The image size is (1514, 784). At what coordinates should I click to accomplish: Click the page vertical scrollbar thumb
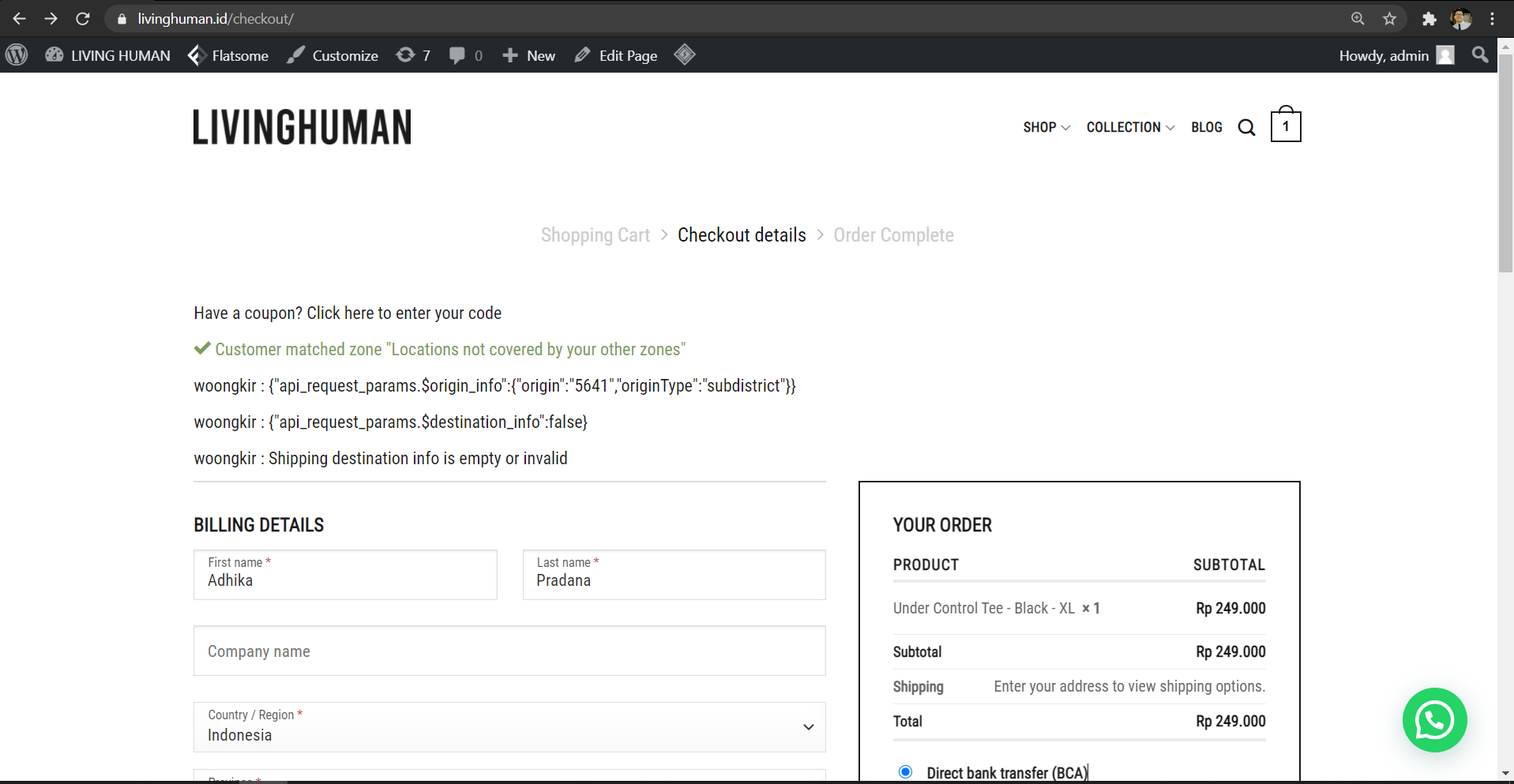(1505, 164)
